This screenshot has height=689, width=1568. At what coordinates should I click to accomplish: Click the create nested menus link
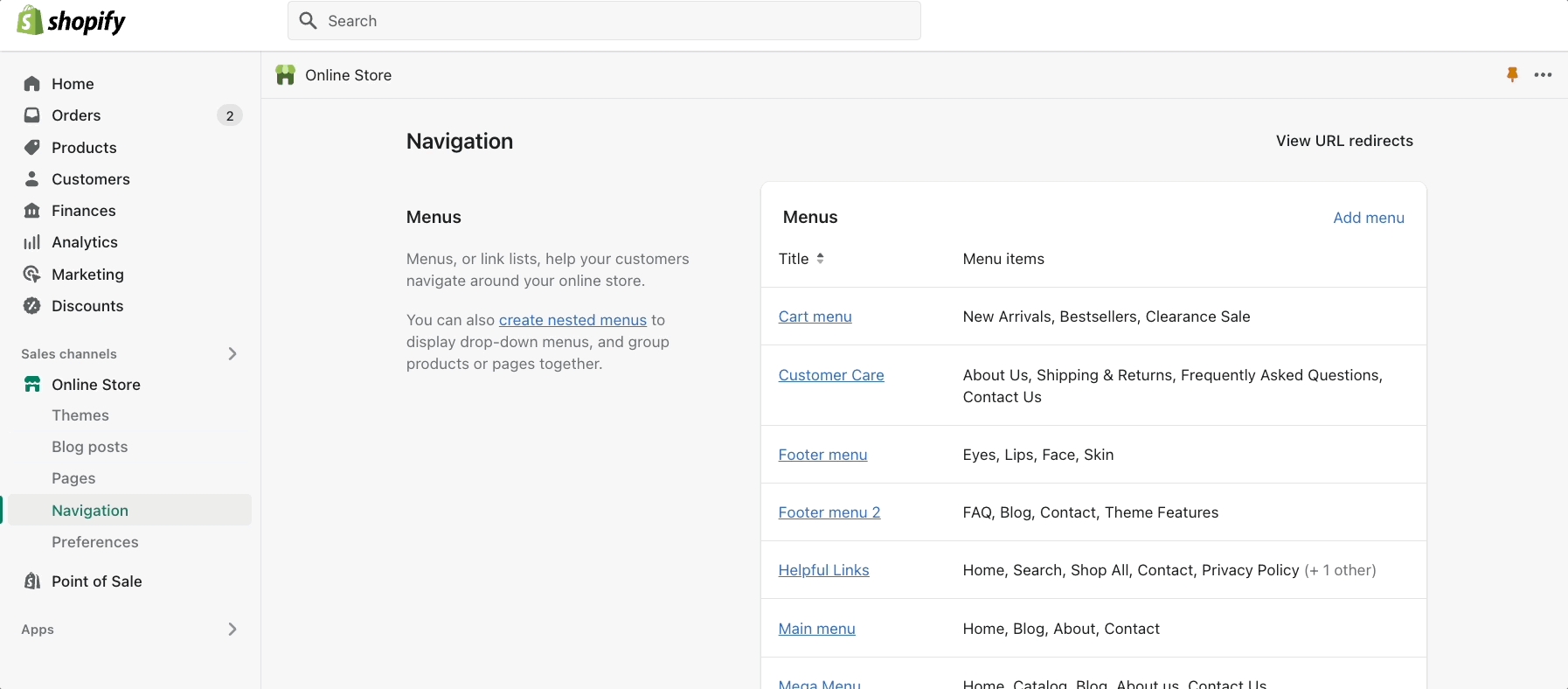click(x=572, y=320)
